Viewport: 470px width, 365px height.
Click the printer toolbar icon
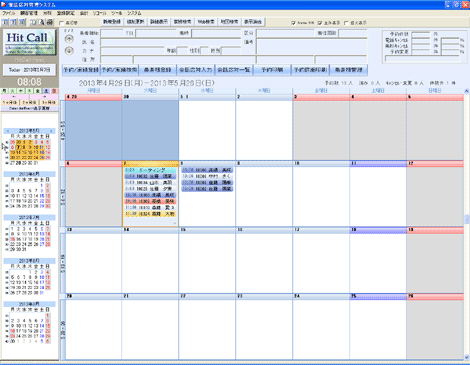[x=49, y=22]
